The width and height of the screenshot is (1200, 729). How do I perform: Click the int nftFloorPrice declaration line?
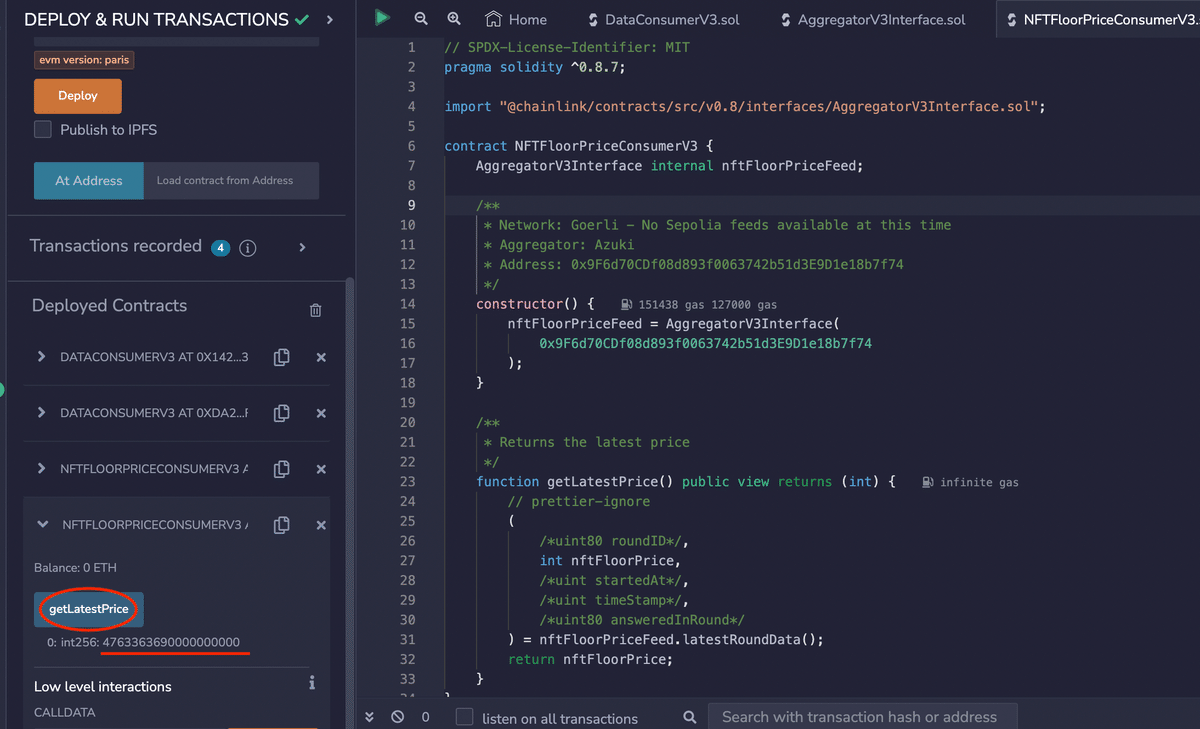pyautogui.click(x=615, y=561)
